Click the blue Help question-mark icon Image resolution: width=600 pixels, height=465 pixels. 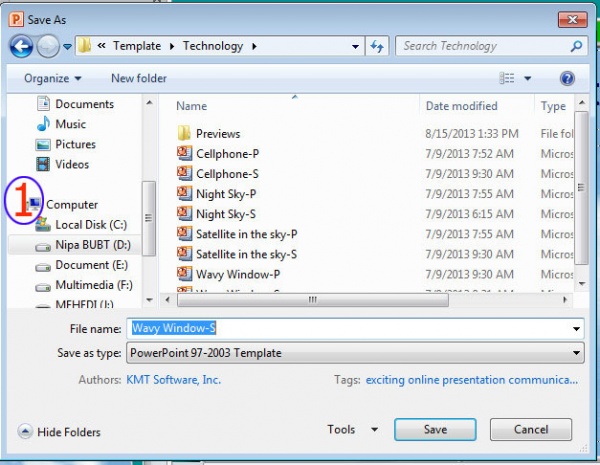click(567, 78)
